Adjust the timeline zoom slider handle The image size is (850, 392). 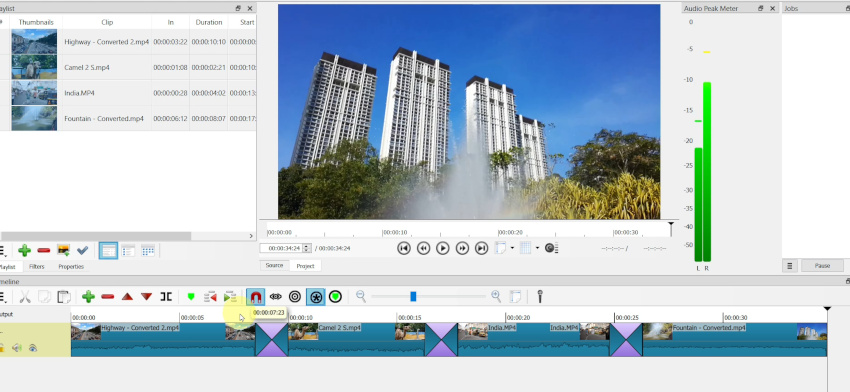tap(413, 296)
